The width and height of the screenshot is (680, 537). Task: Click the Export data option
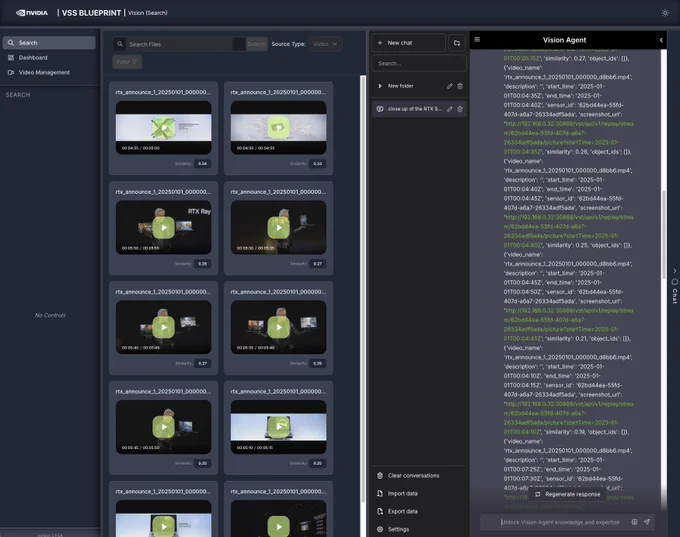pyautogui.click(x=397, y=511)
